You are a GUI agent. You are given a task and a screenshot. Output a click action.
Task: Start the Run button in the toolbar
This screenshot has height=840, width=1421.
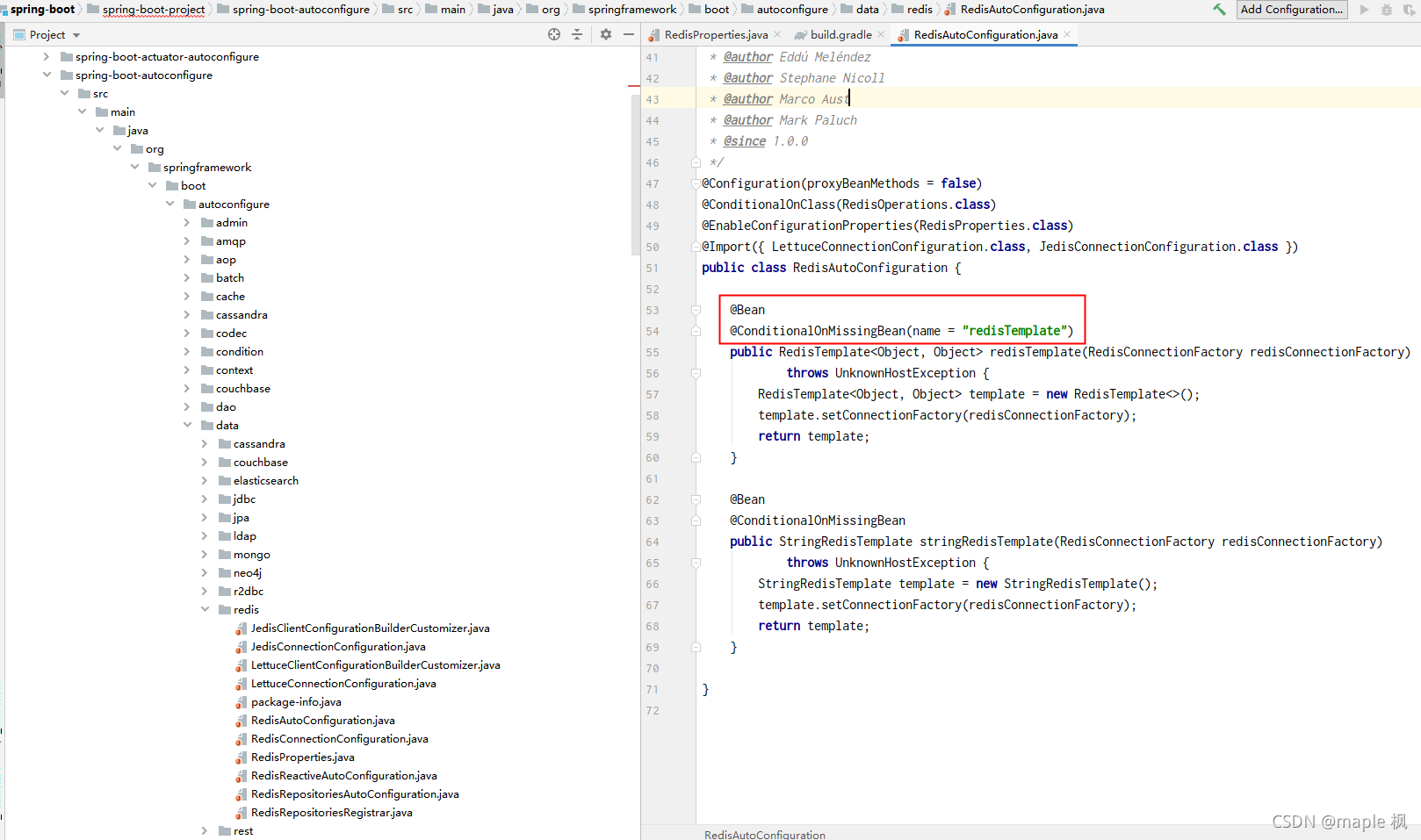[x=1364, y=10]
